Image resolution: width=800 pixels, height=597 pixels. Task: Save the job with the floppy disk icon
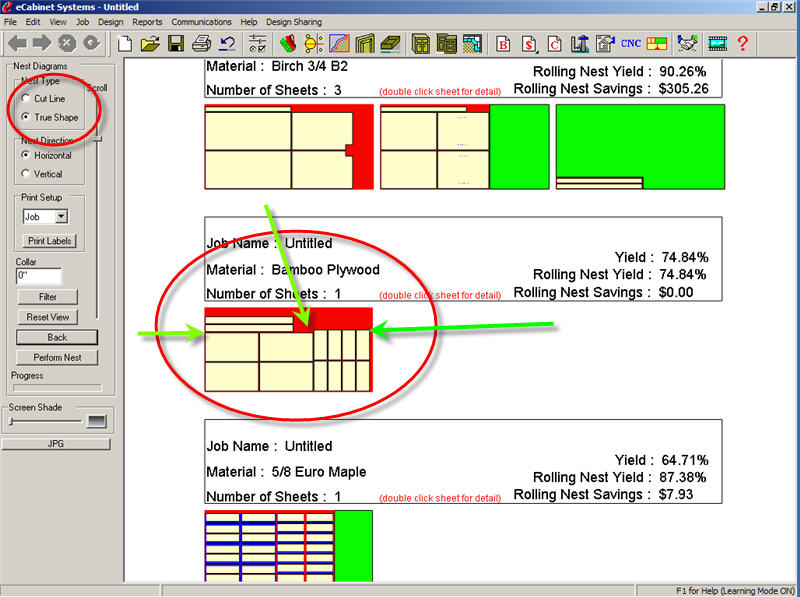[x=176, y=44]
